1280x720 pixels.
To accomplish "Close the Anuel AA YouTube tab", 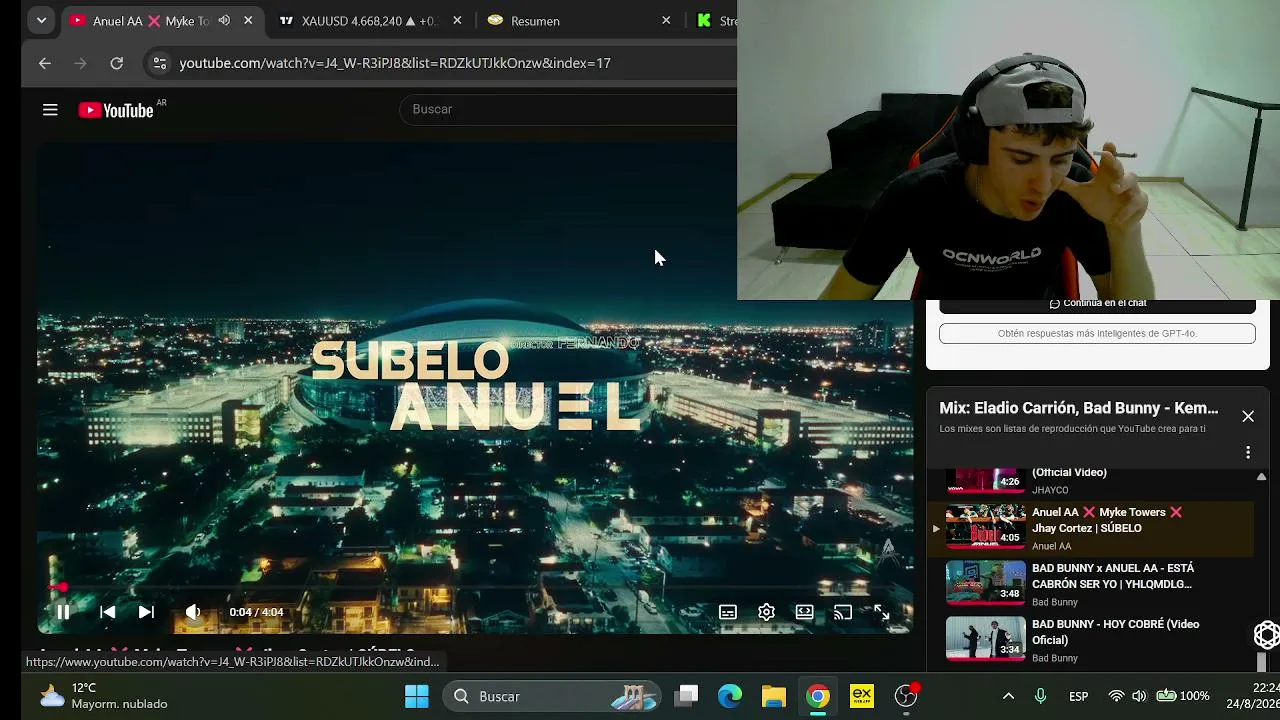I will tap(248, 20).
